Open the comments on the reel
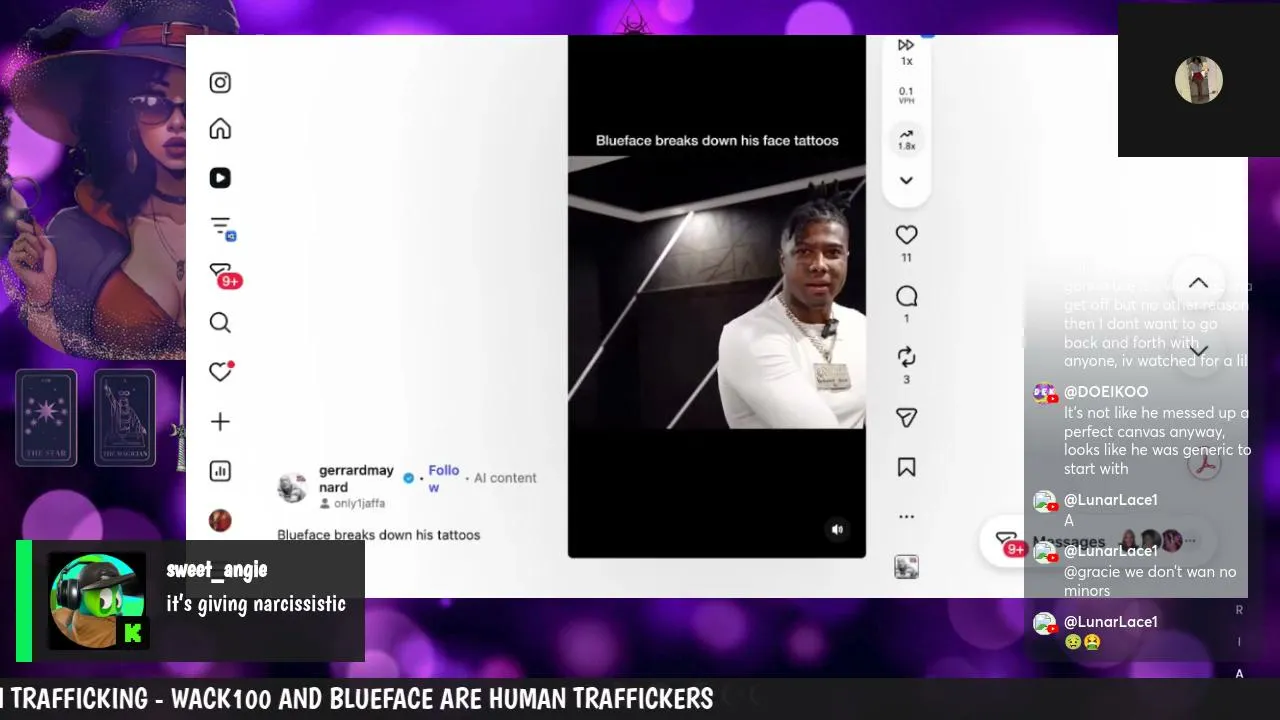The height and width of the screenshot is (720, 1280). pyautogui.click(x=906, y=296)
